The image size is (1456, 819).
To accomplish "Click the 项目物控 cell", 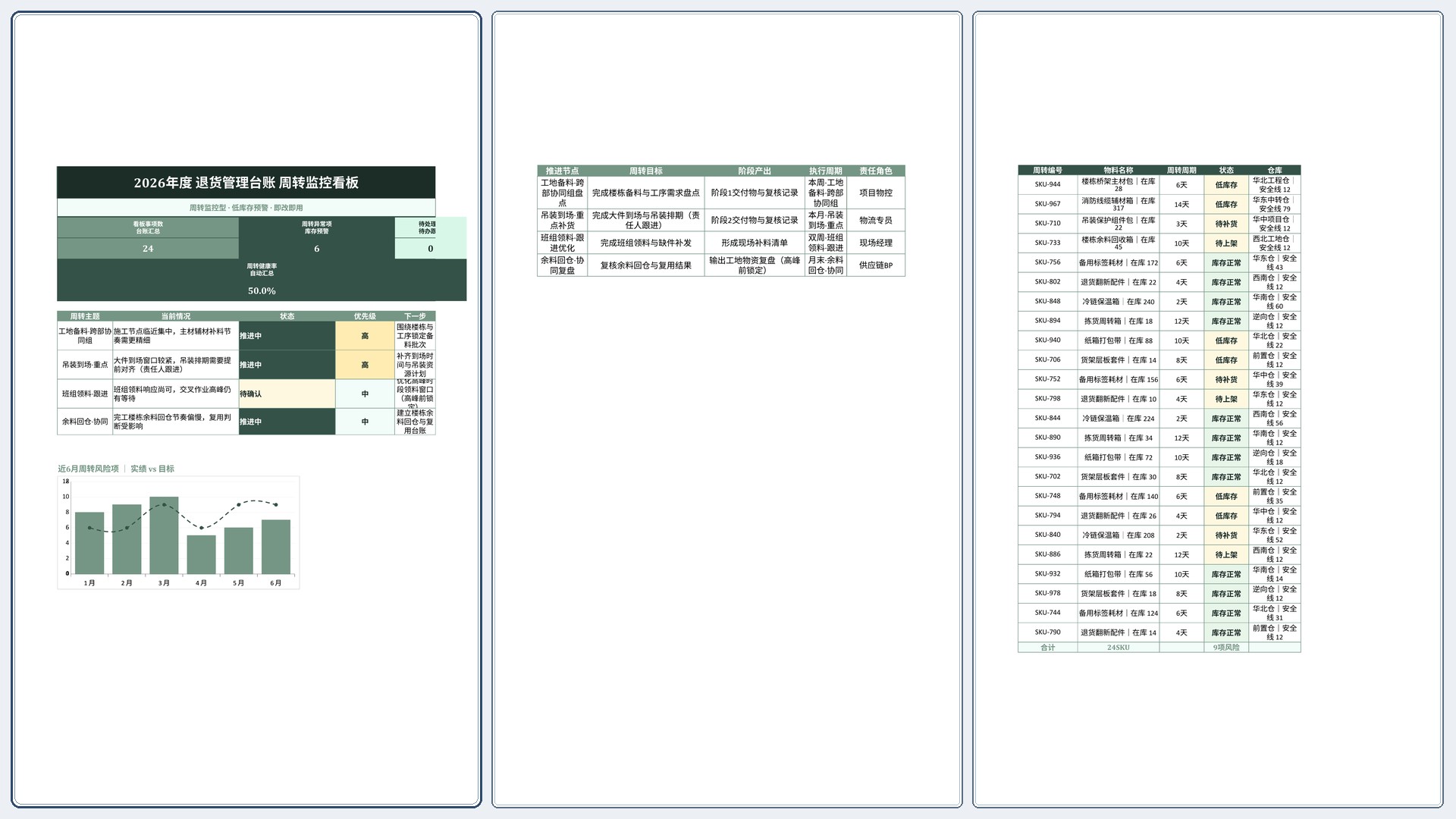I will (x=876, y=193).
